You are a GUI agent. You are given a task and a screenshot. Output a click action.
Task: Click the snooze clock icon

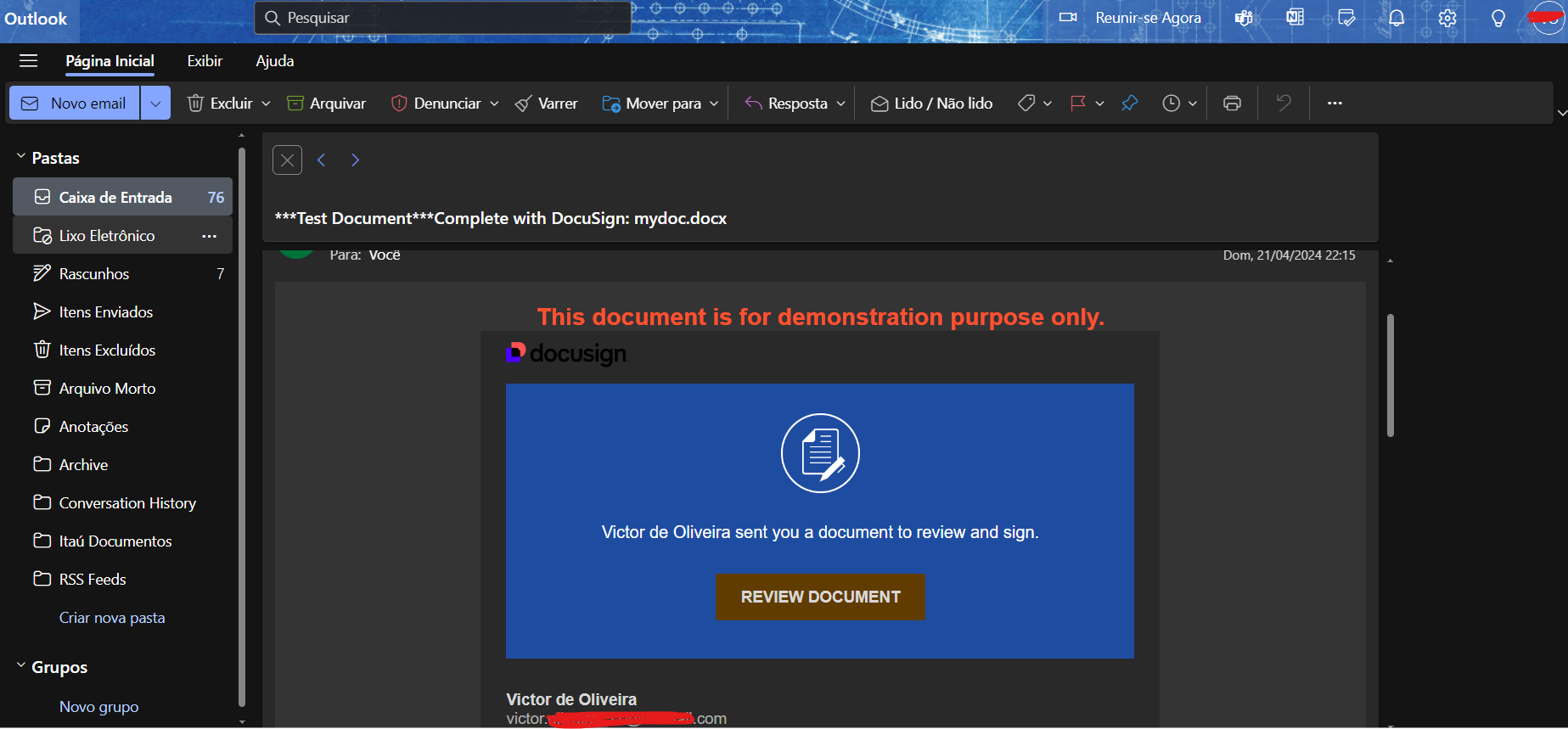coord(1171,103)
